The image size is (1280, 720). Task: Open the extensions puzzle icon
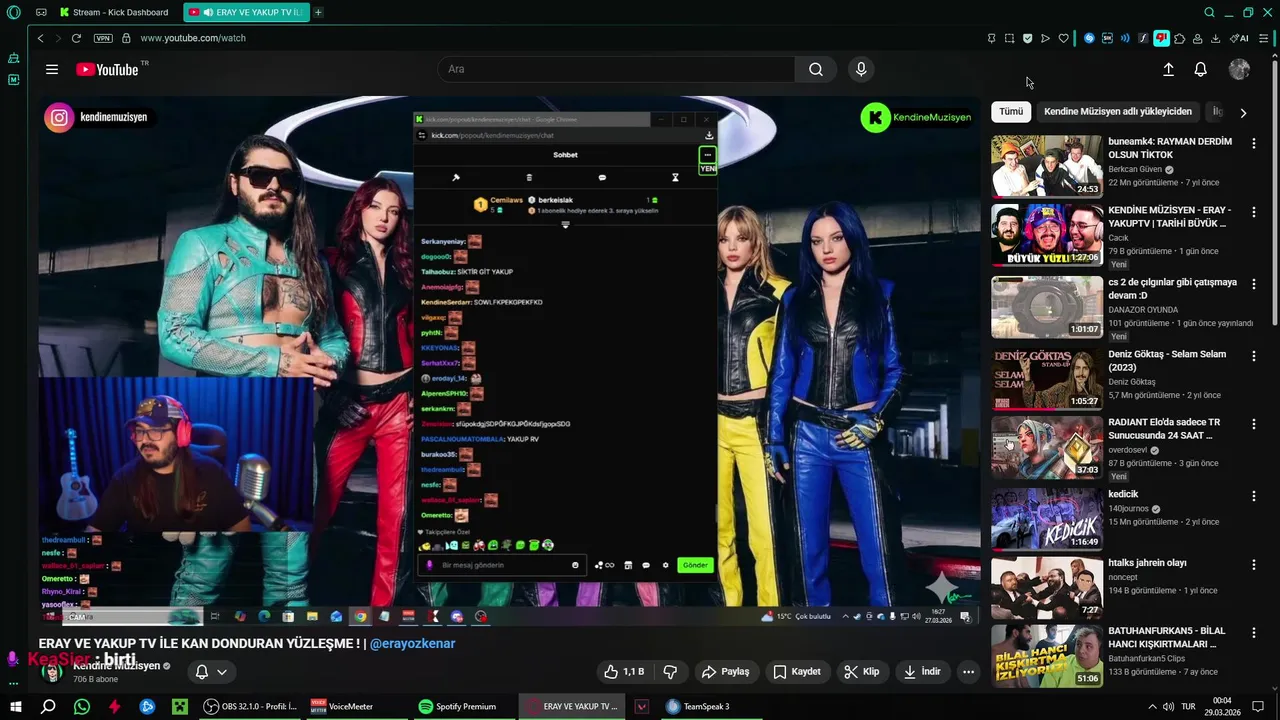click(1179, 38)
